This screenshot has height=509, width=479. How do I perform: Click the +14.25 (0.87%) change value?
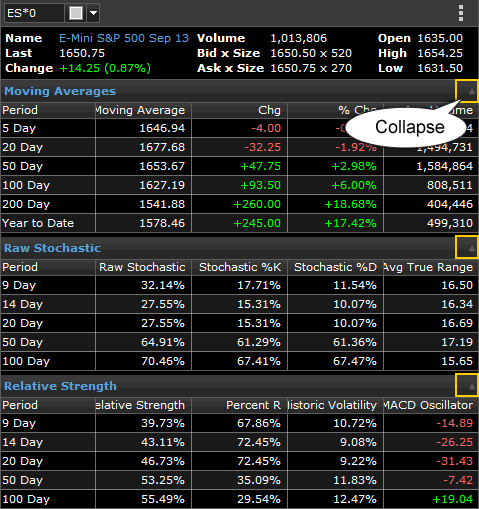[105, 68]
